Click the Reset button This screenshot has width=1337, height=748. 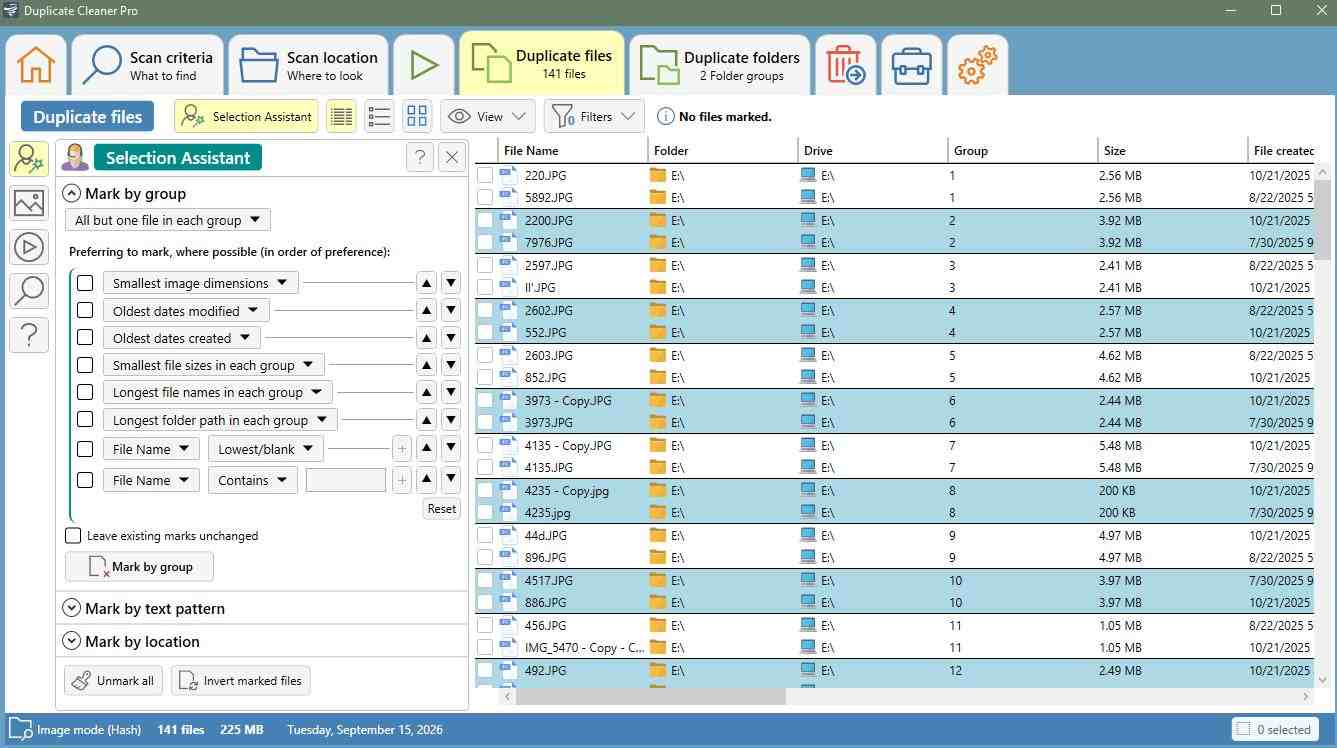[441, 508]
